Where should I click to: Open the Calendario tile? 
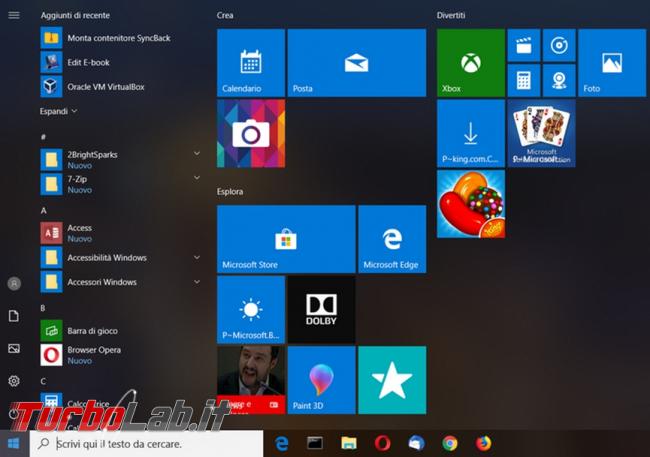point(251,63)
